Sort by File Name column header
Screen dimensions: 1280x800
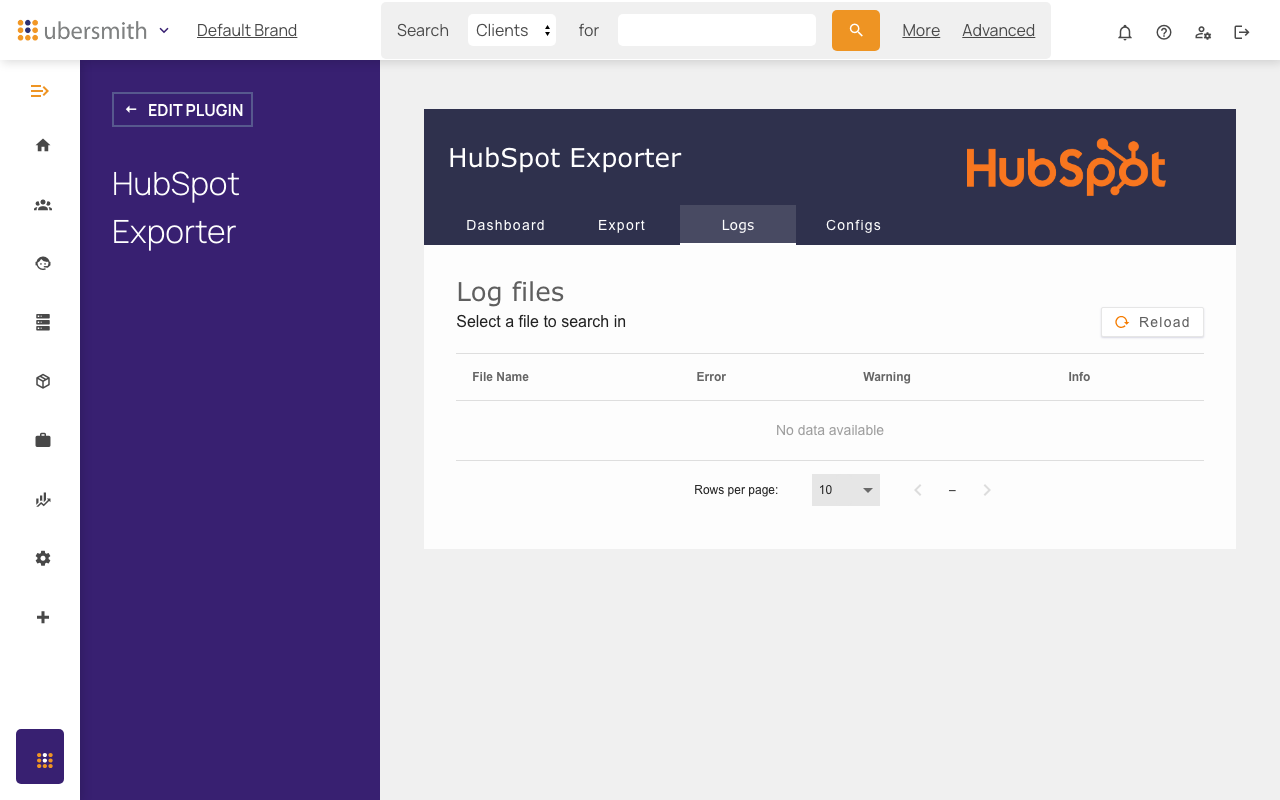click(x=500, y=377)
